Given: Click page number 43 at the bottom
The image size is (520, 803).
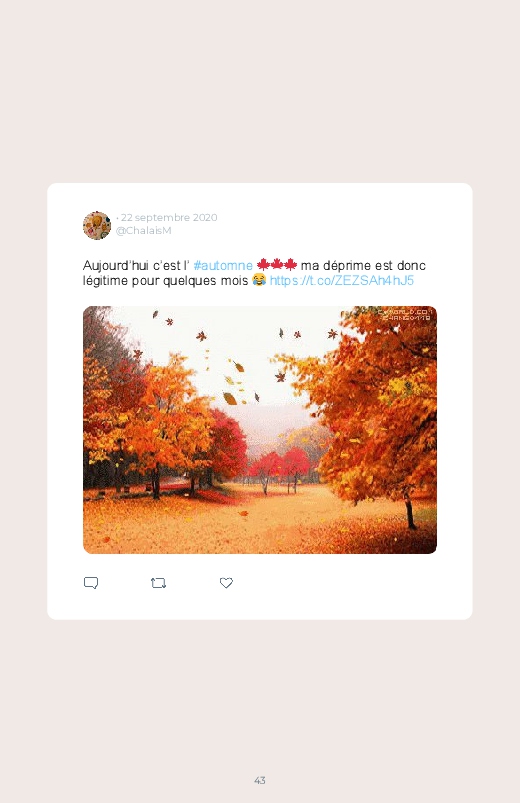Looking at the screenshot, I should pos(260,780).
